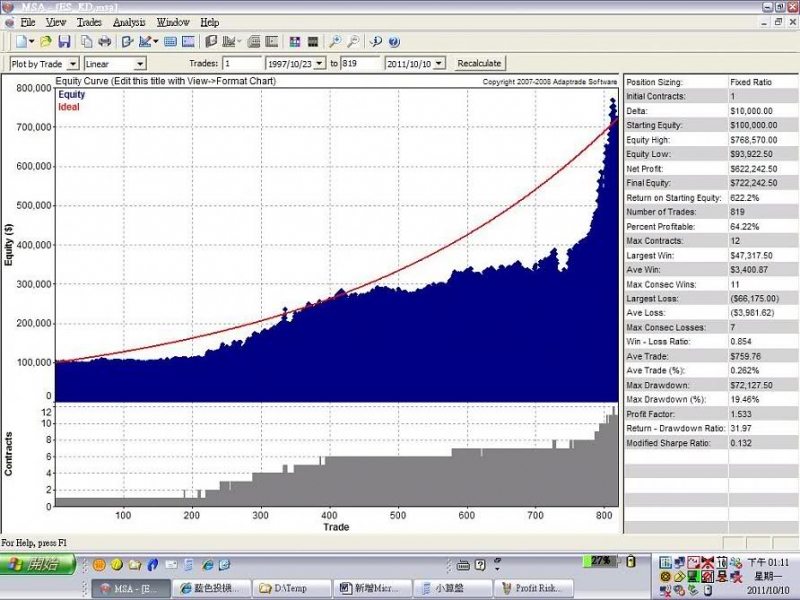Launch Internet Explorer from the quick launch bar

(x=208, y=565)
